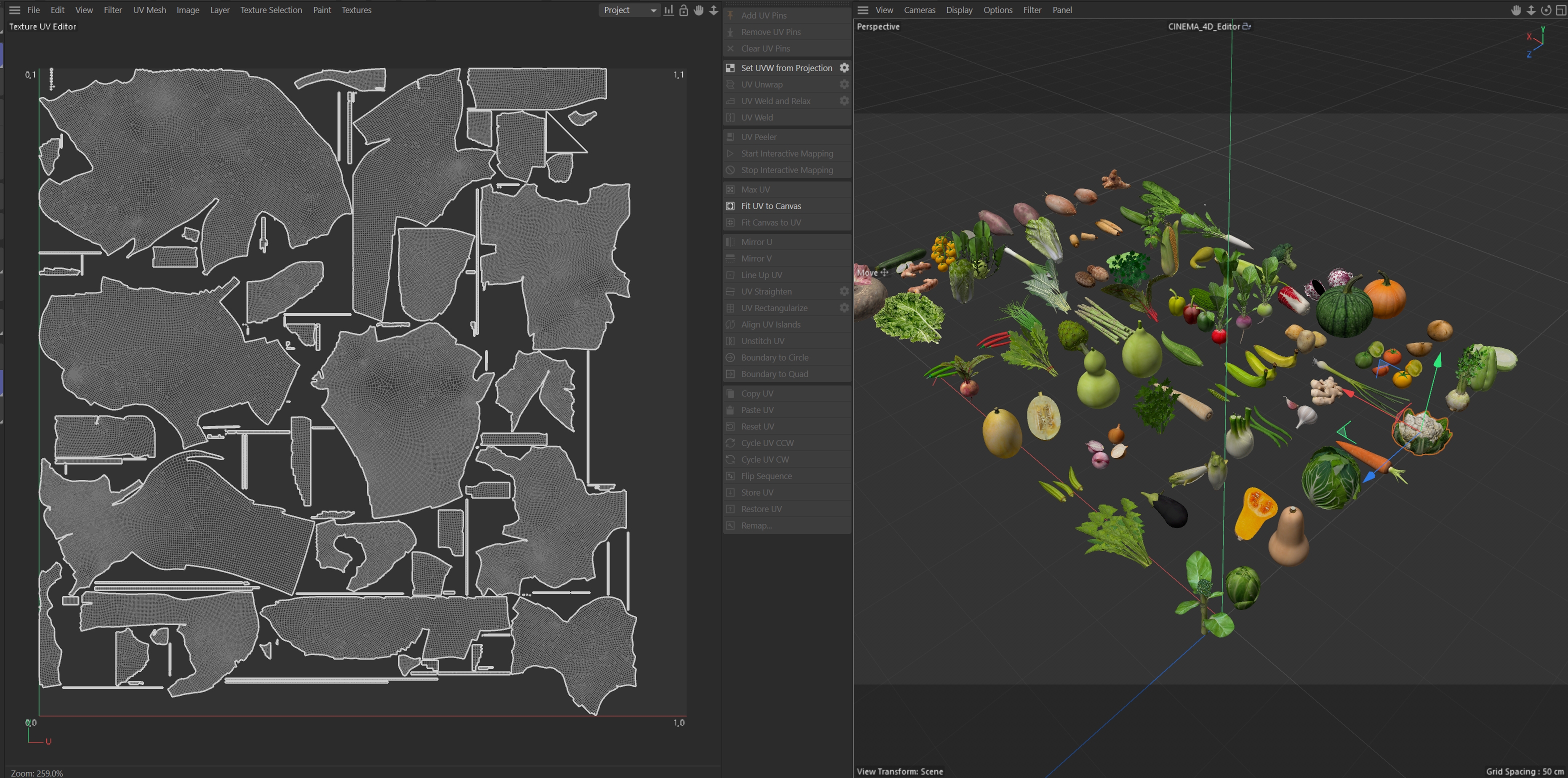Open the viewport hamburger menu
Viewport: 1568px width, 778px height.
tap(862, 9)
